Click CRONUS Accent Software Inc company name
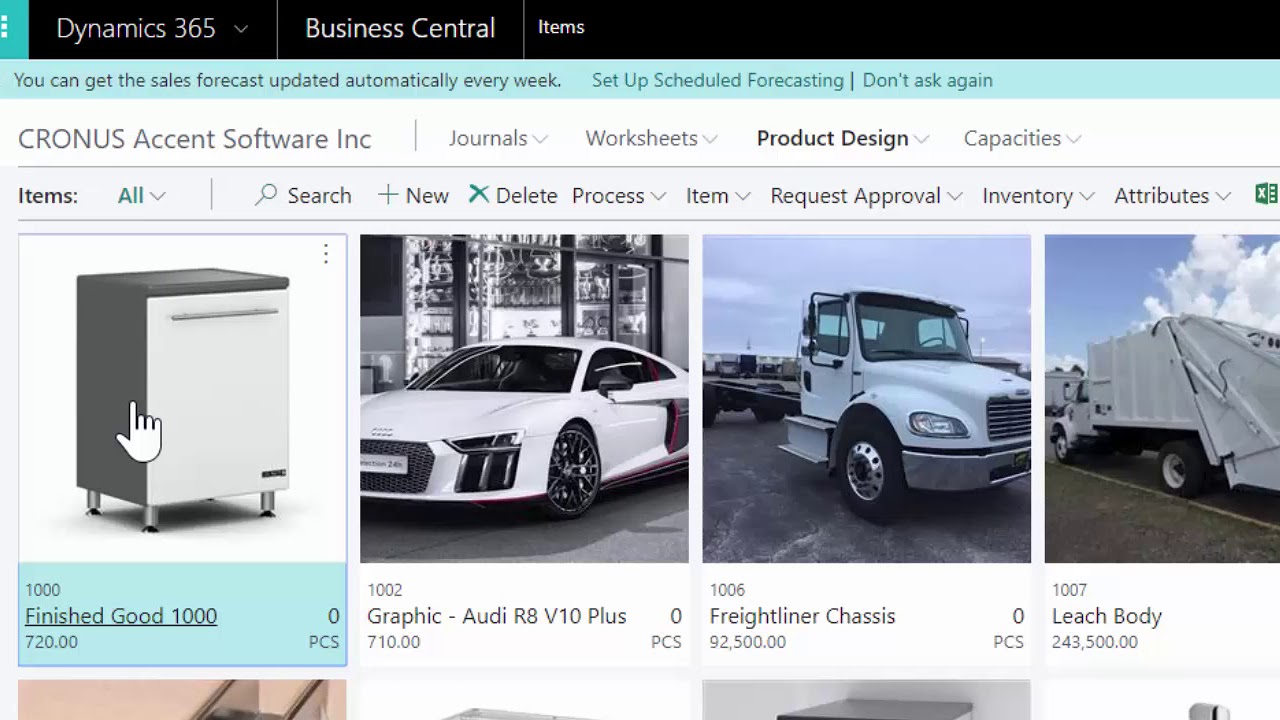The image size is (1280, 720). (194, 139)
